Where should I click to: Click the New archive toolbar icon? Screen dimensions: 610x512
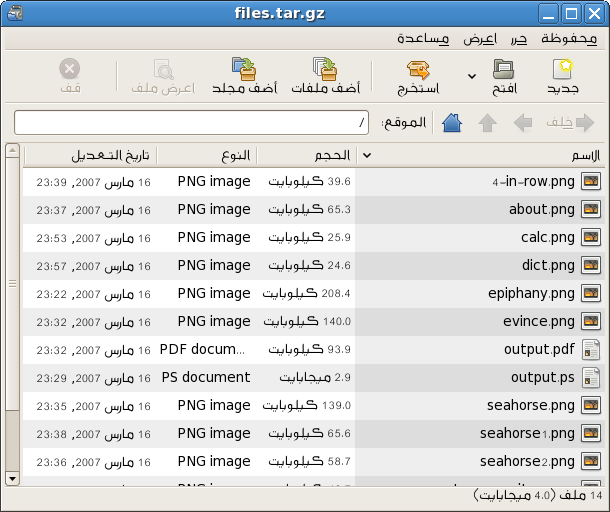pos(564,69)
